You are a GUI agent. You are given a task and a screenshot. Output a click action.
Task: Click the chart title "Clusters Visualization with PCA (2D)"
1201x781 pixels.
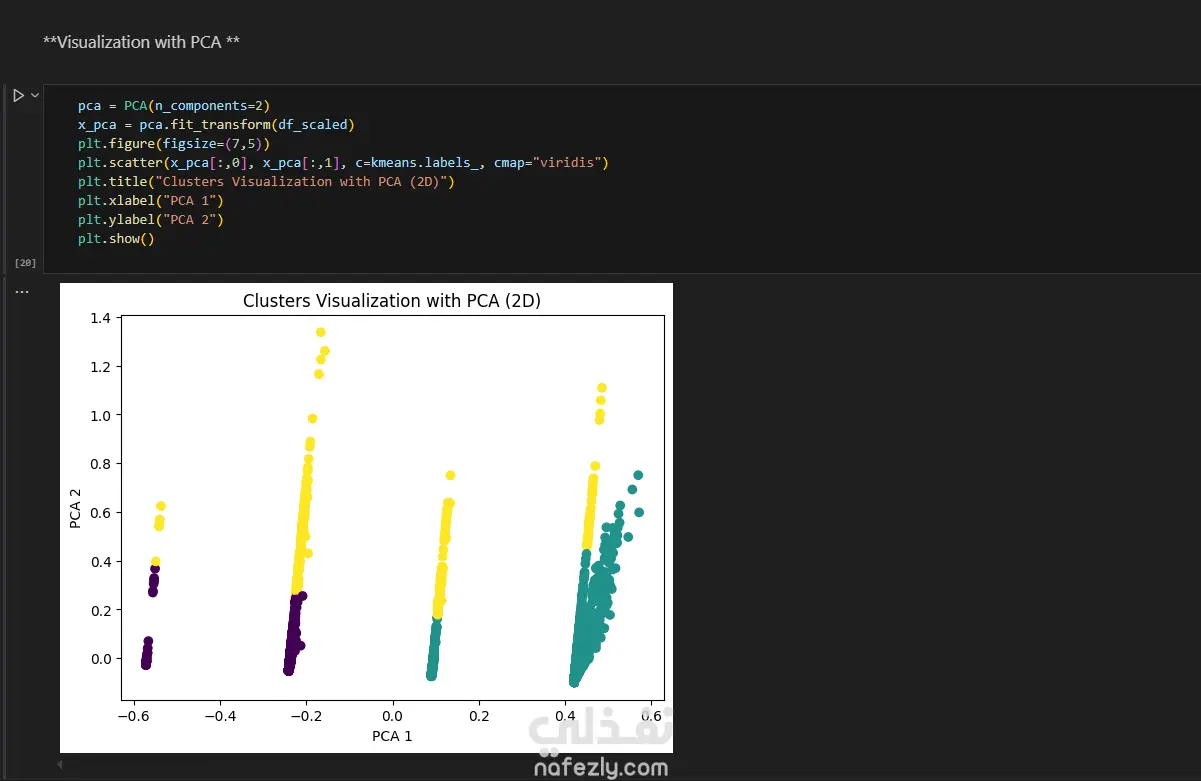[392, 301]
